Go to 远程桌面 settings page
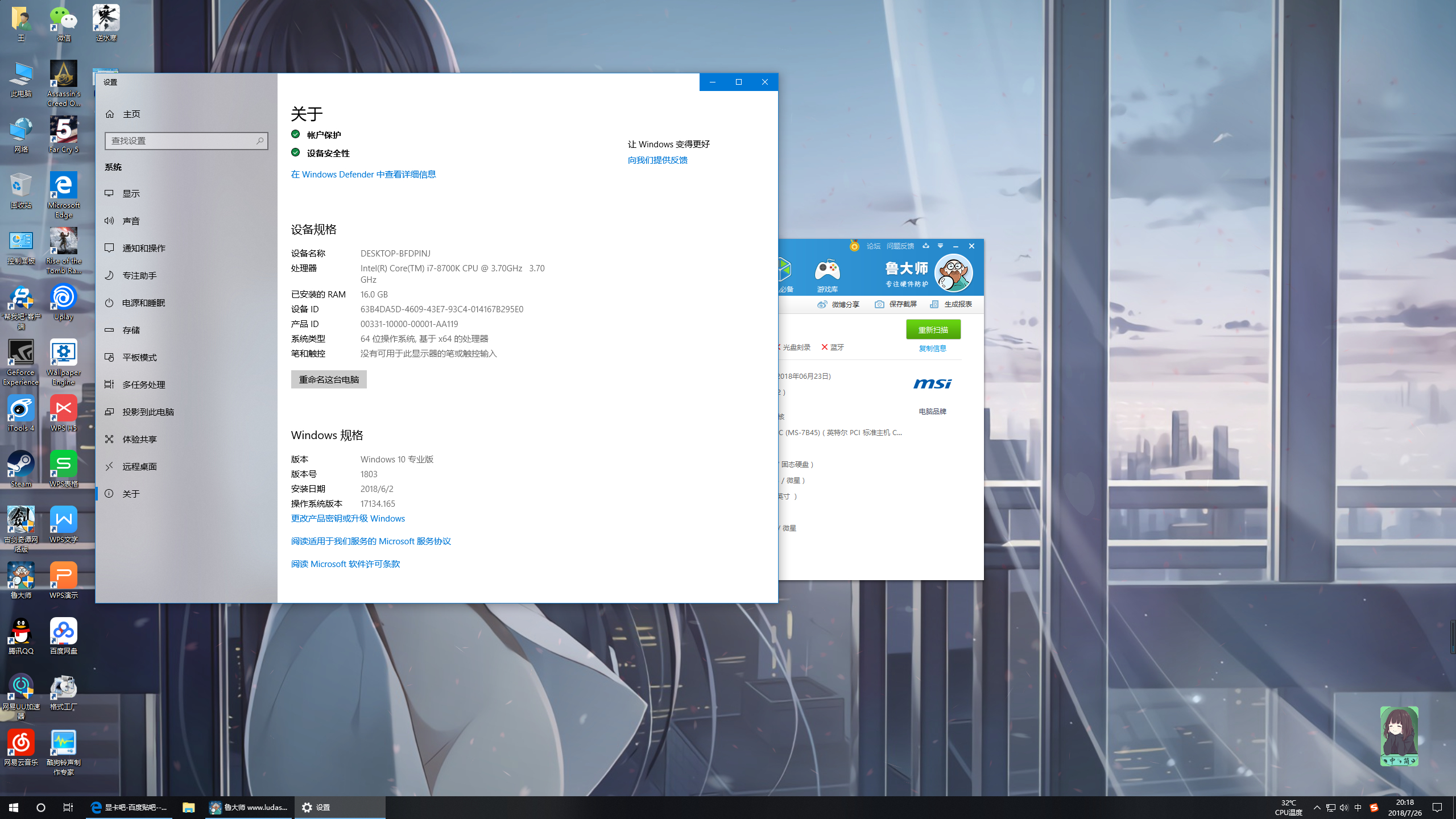The width and height of the screenshot is (1456, 819). [139, 466]
